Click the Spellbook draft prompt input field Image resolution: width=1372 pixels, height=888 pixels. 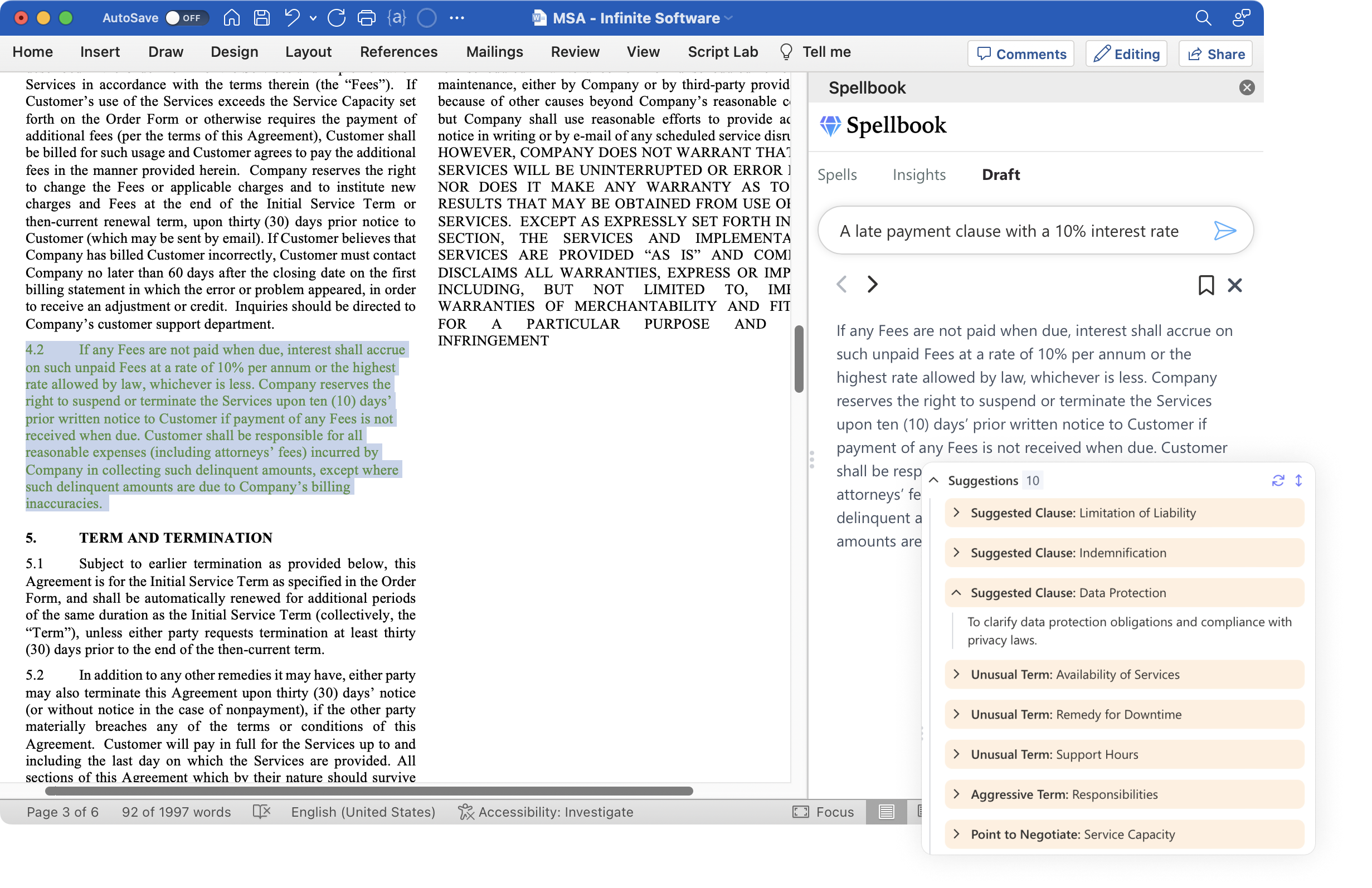pyautogui.click(x=1009, y=231)
